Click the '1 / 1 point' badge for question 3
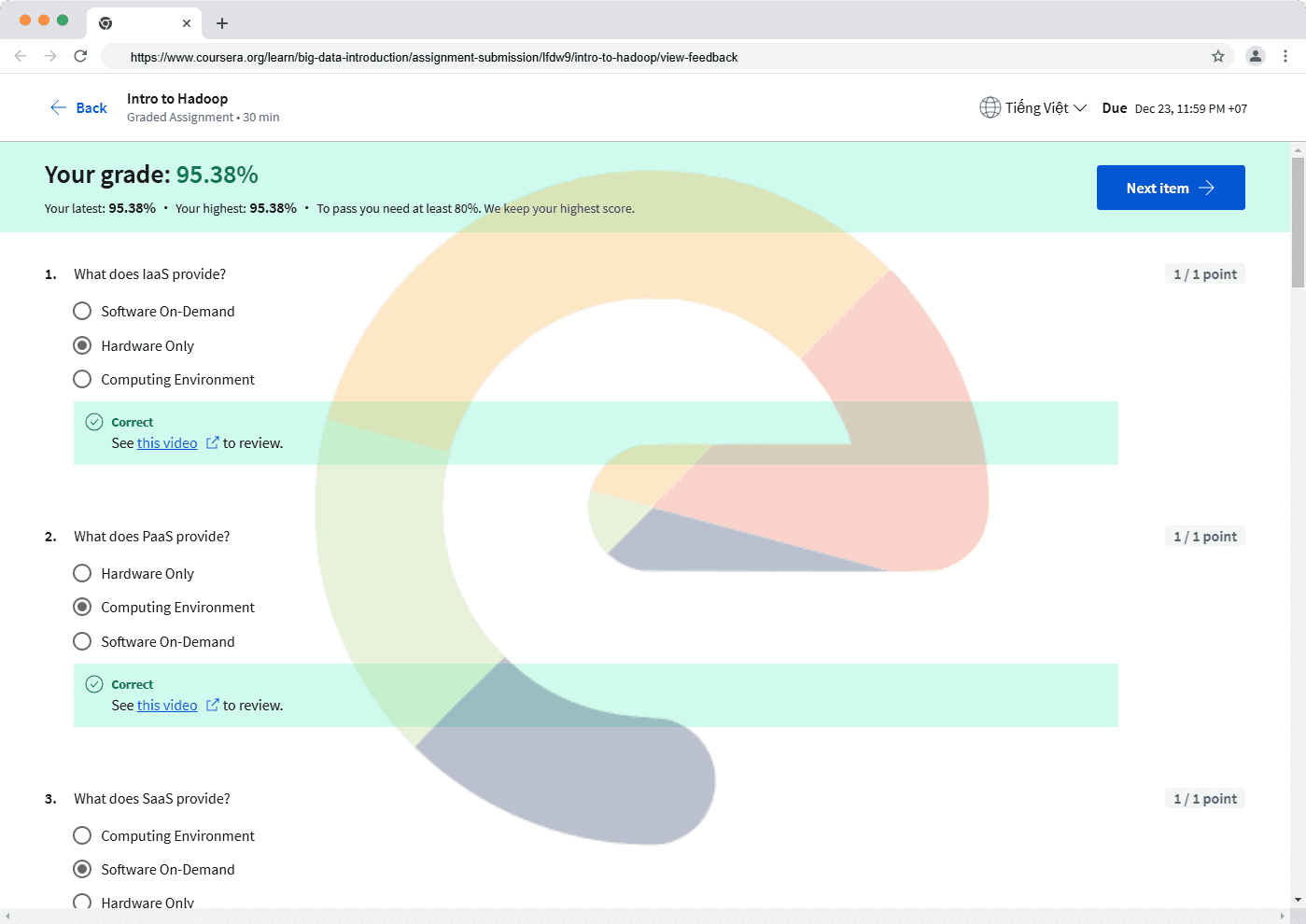 click(x=1205, y=799)
